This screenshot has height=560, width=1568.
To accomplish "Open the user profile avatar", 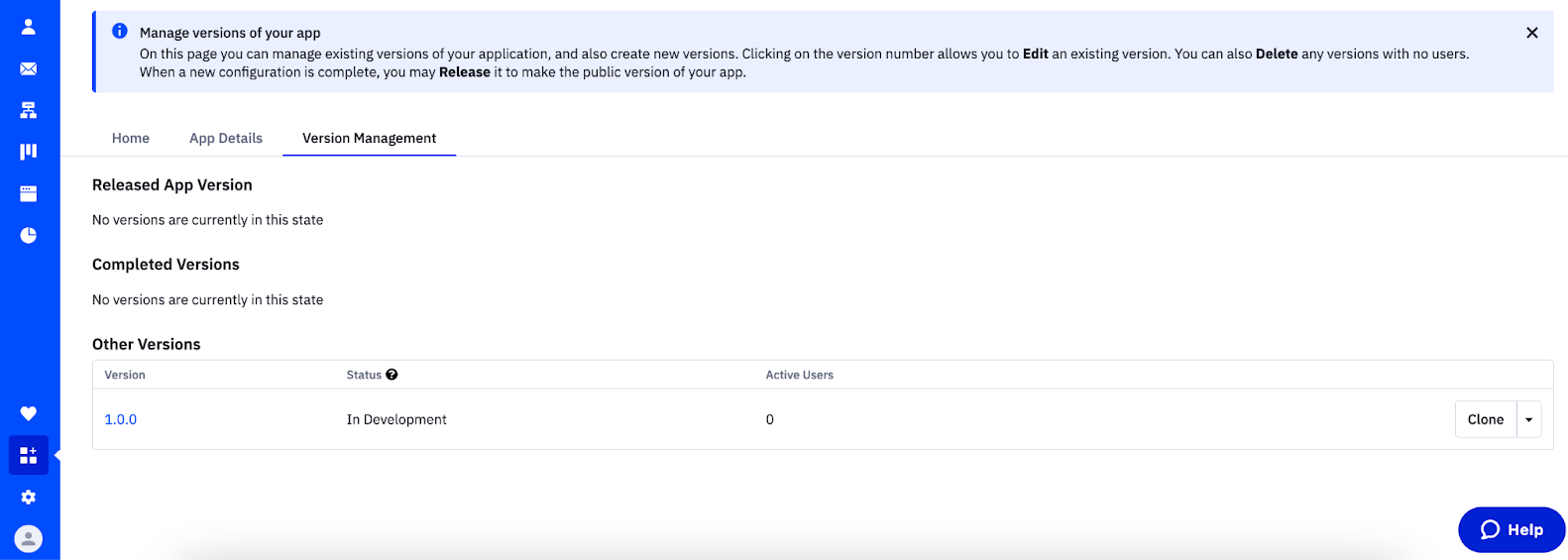I will coord(29,538).
